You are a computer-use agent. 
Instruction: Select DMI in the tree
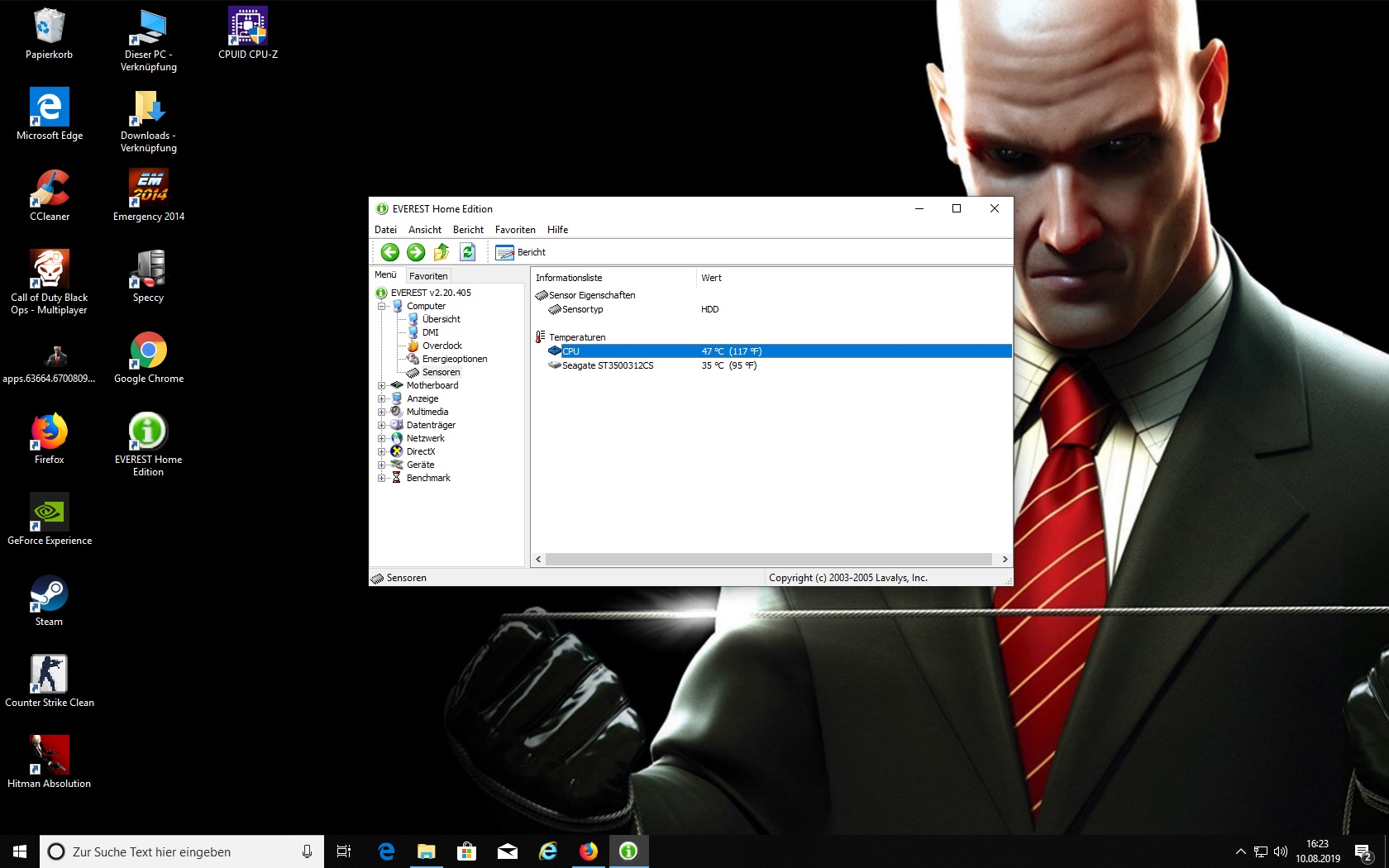[x=431, y=332]
